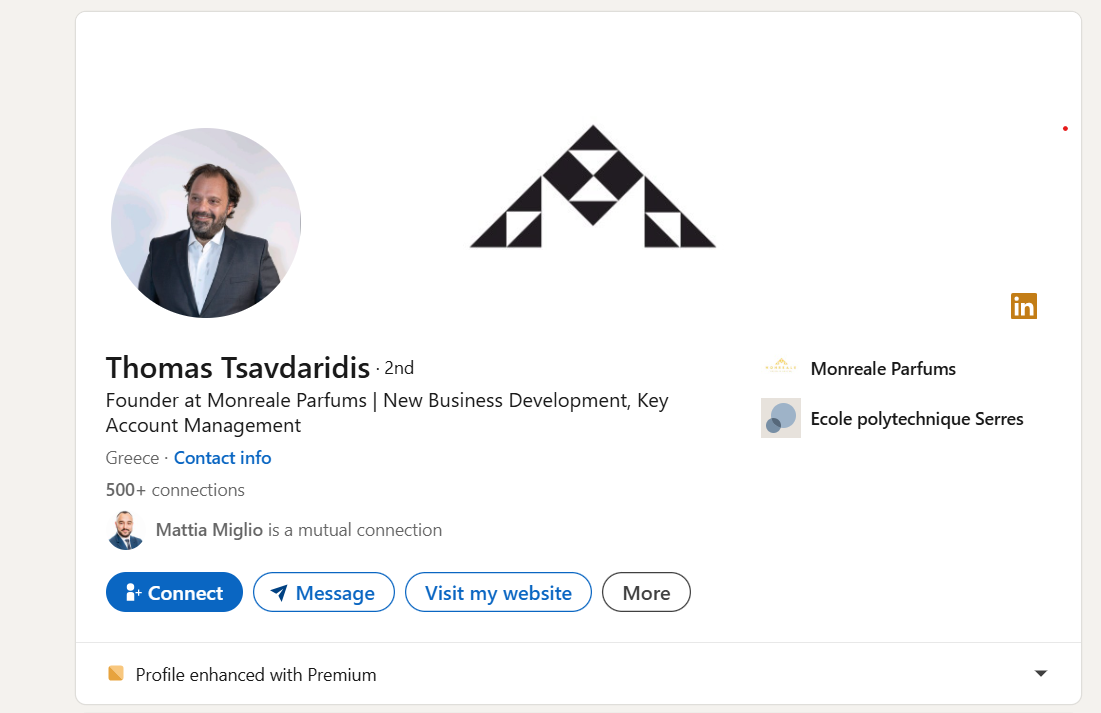Click the paper plane Message icon
Image resolution: width=1101 pixels, height=713 pixels.
280,593
